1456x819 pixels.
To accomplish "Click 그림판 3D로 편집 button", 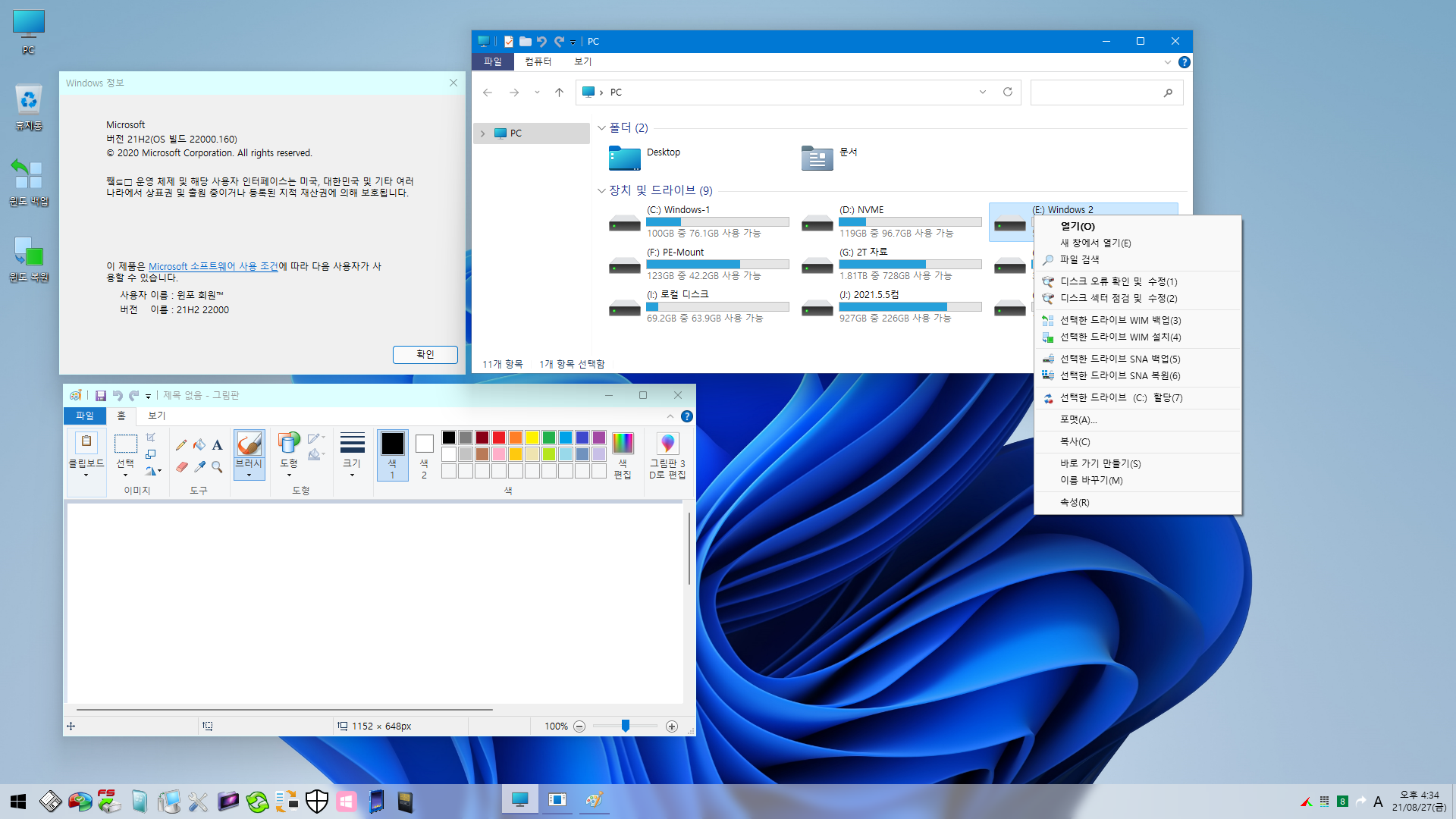I will pos(667,455).
